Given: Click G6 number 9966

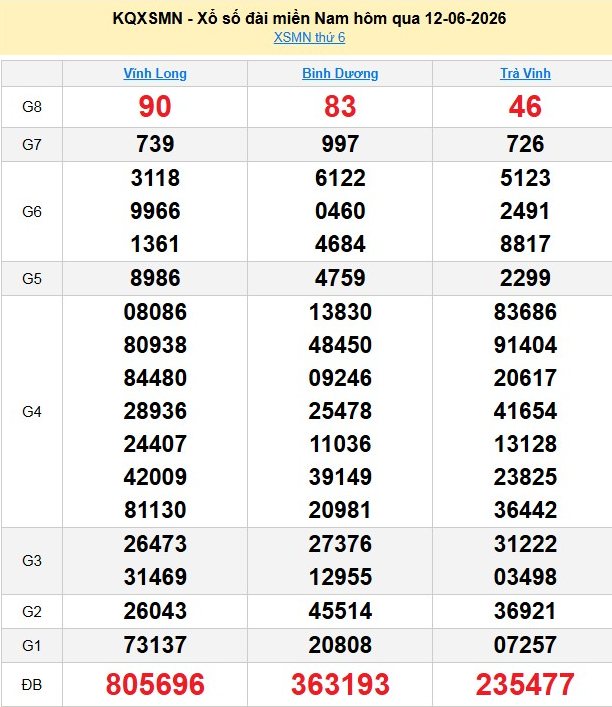Looking at the screenshot, I should click(x=155, y=211).
